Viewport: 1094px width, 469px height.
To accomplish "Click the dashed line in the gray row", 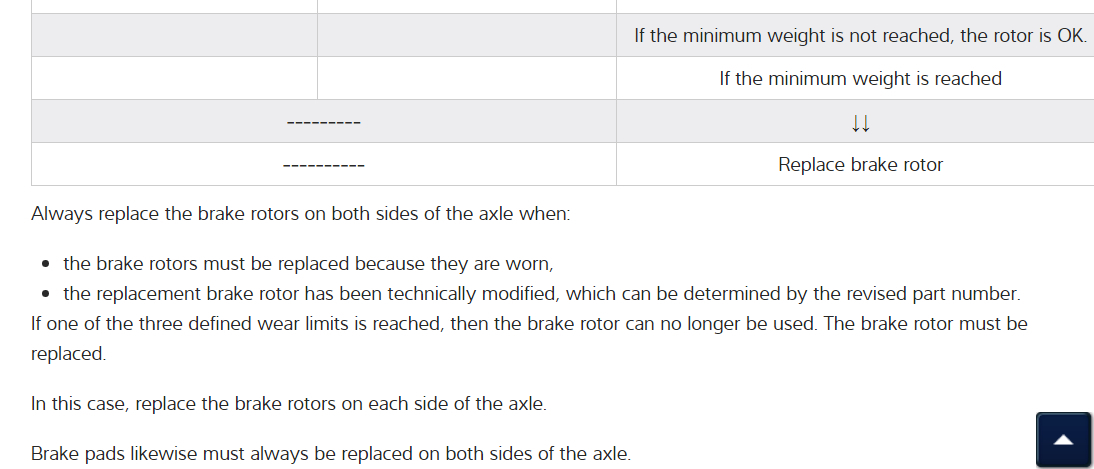I will (x=323, y=123).
